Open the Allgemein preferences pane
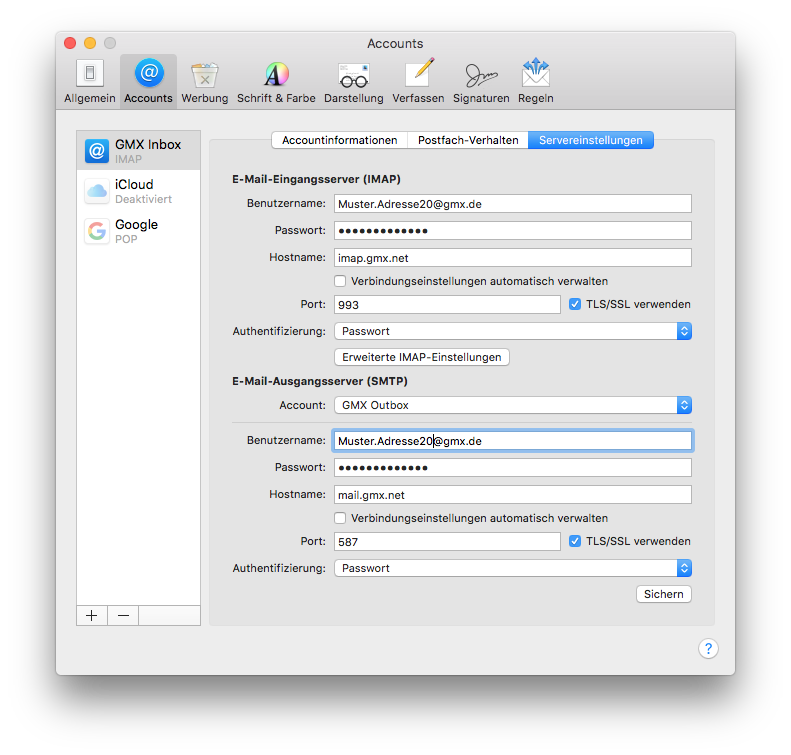The image size is (791, 755). click(89, 81)
